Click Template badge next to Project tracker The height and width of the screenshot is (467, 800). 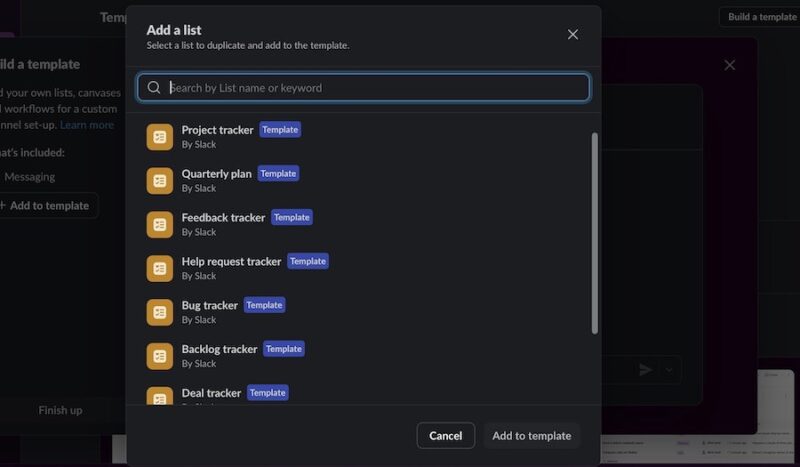tap(280, 130)
